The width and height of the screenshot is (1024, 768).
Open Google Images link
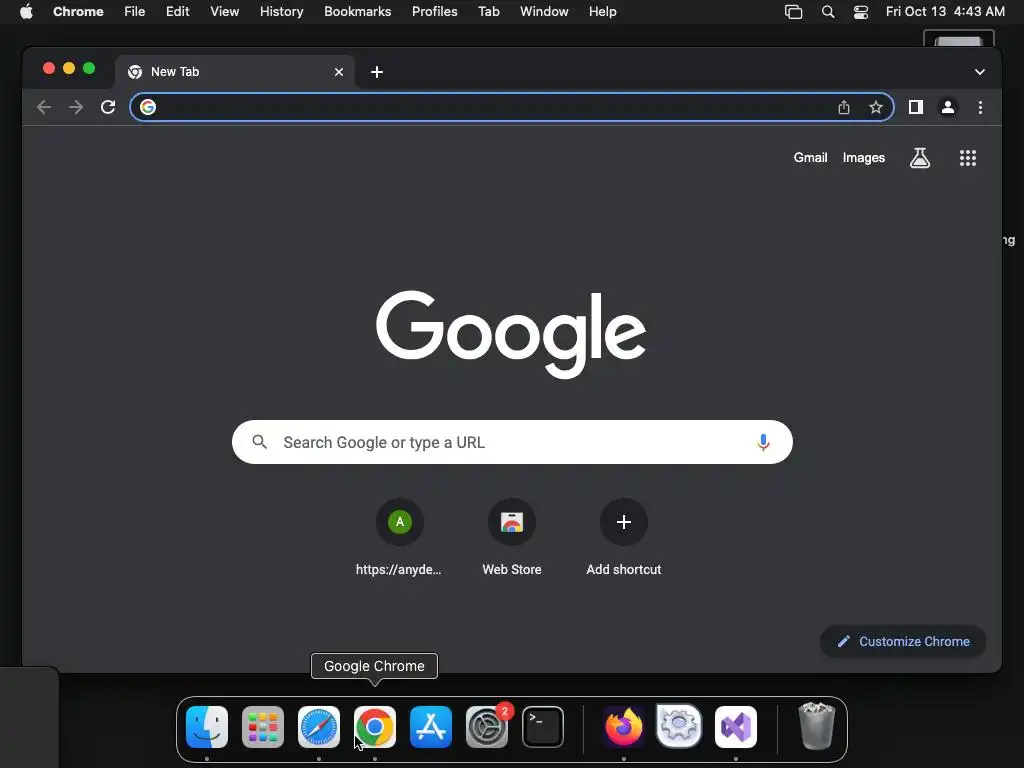click(x=863, y=157)
